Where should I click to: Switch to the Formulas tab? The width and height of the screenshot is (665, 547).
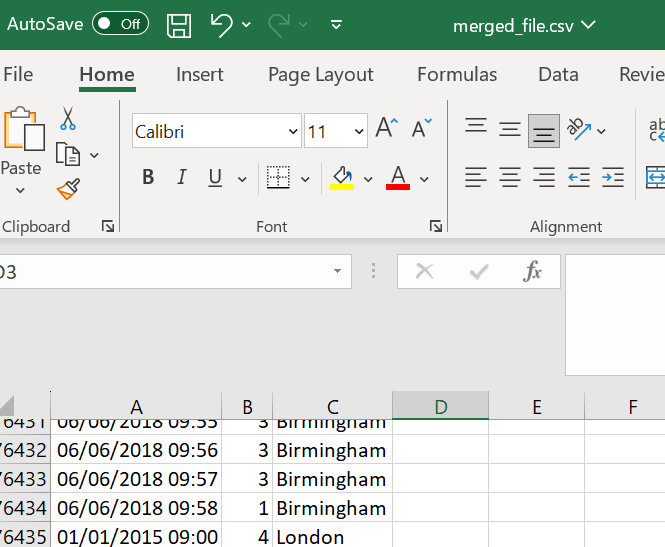457,75
